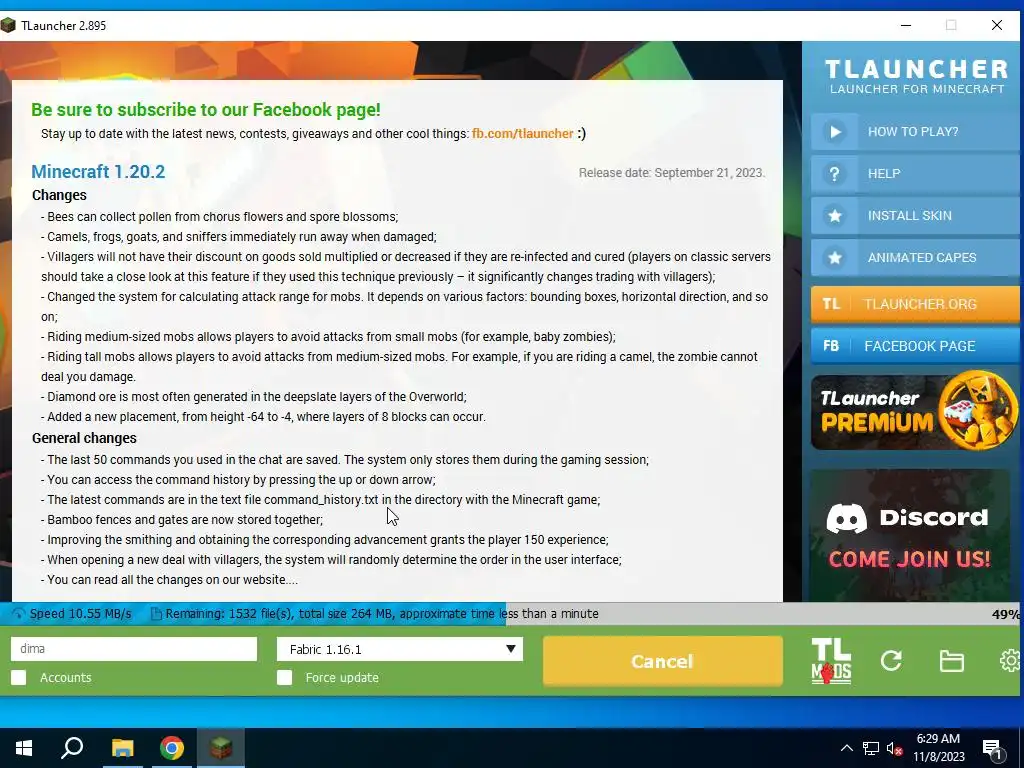Select TLauncher taskbar icon
1024x768 pixels.
(221, 748)
